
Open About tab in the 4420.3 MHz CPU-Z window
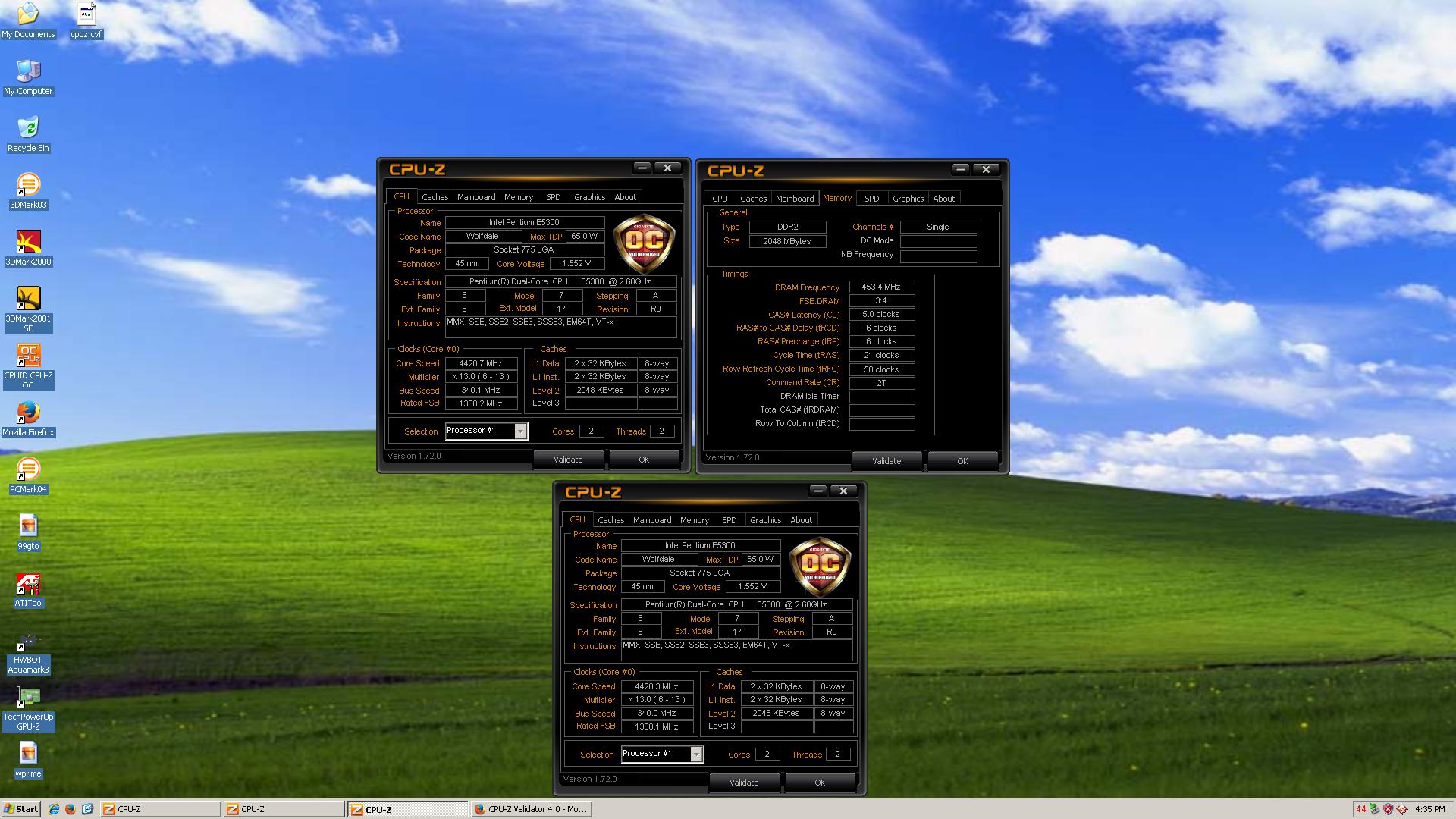tap(802, 520)
